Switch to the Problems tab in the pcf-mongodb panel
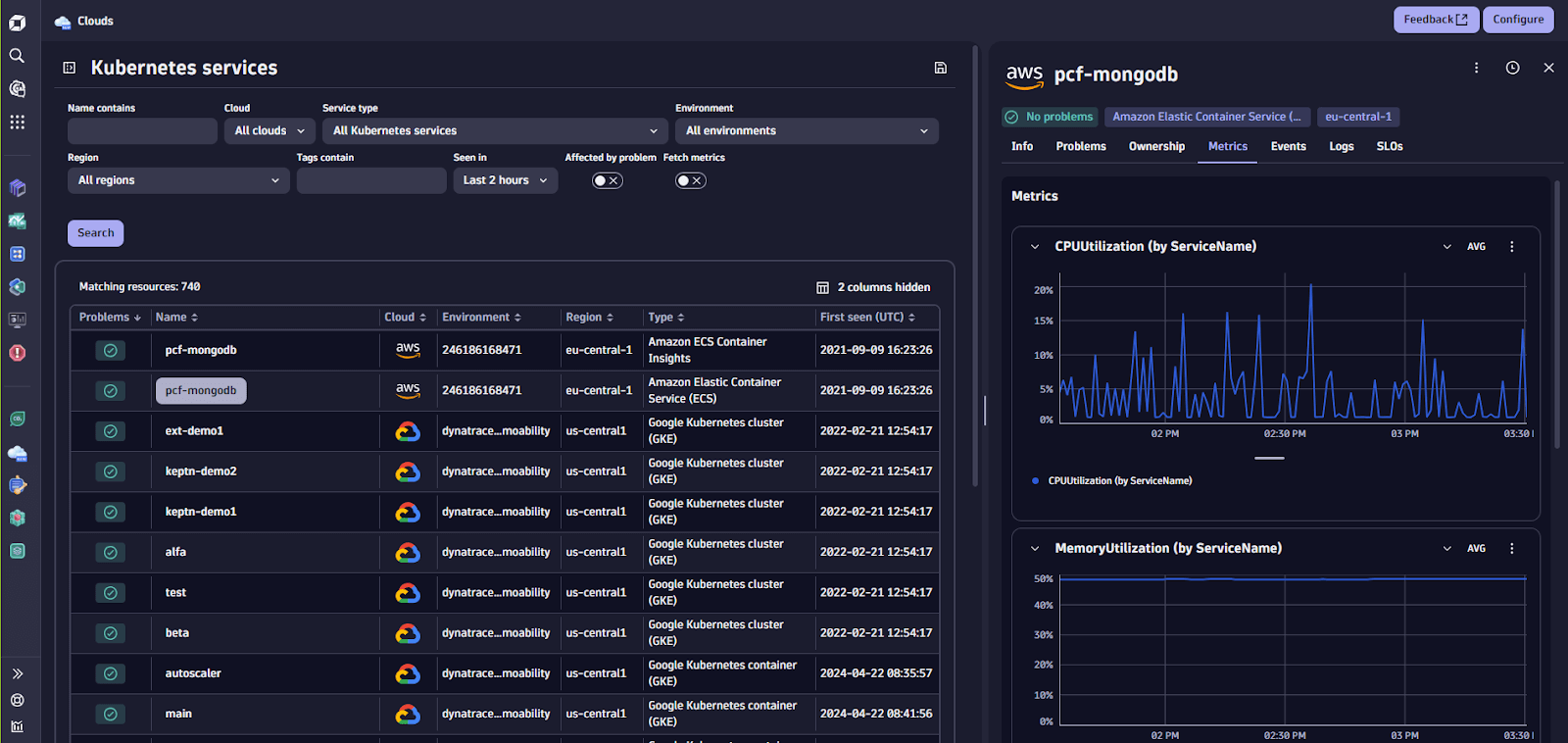 tap(1081, 146)
